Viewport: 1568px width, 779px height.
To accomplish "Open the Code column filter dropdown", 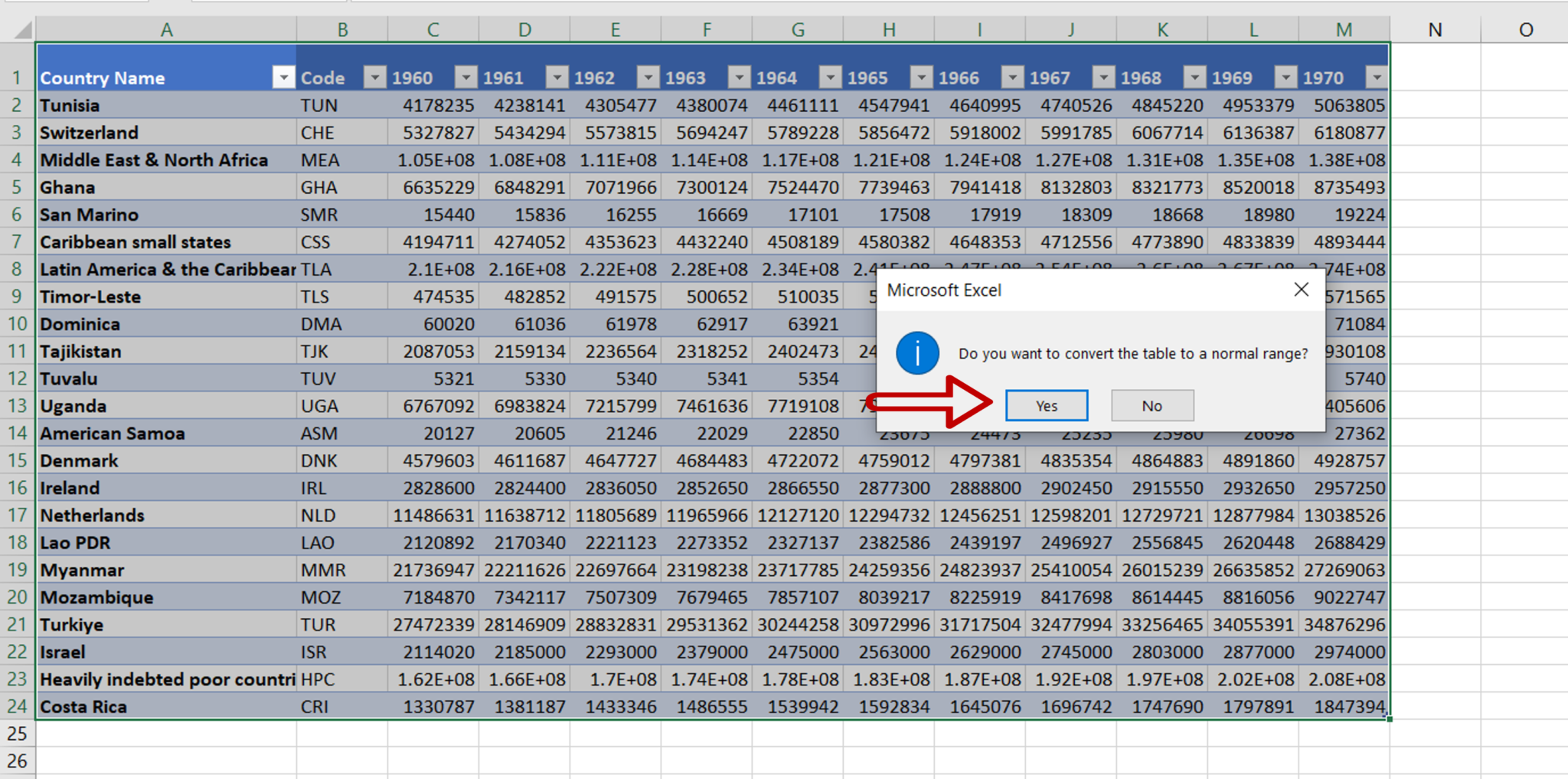I will (x=374, y=77).
